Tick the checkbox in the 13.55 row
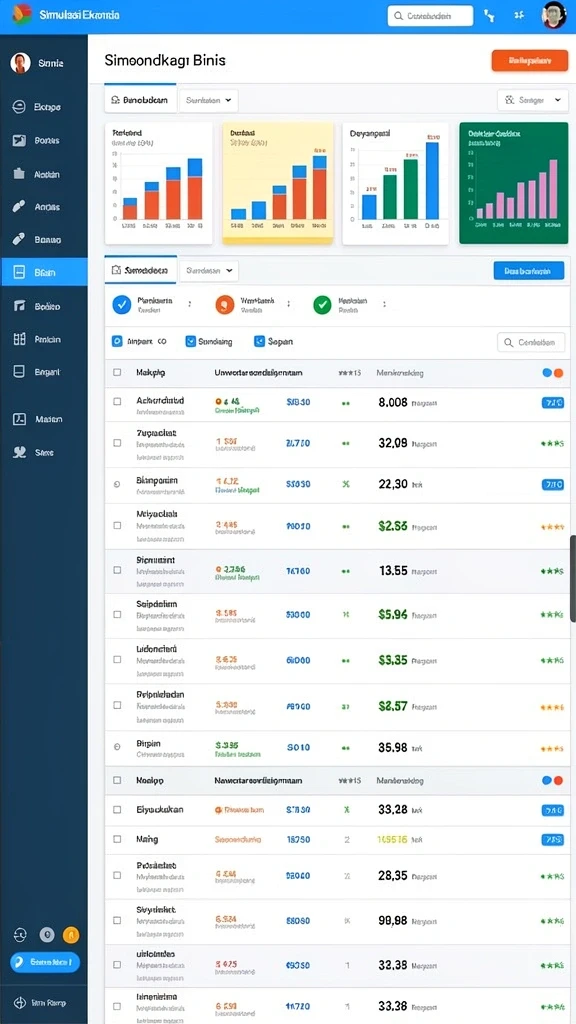 [x=117, y=570]
